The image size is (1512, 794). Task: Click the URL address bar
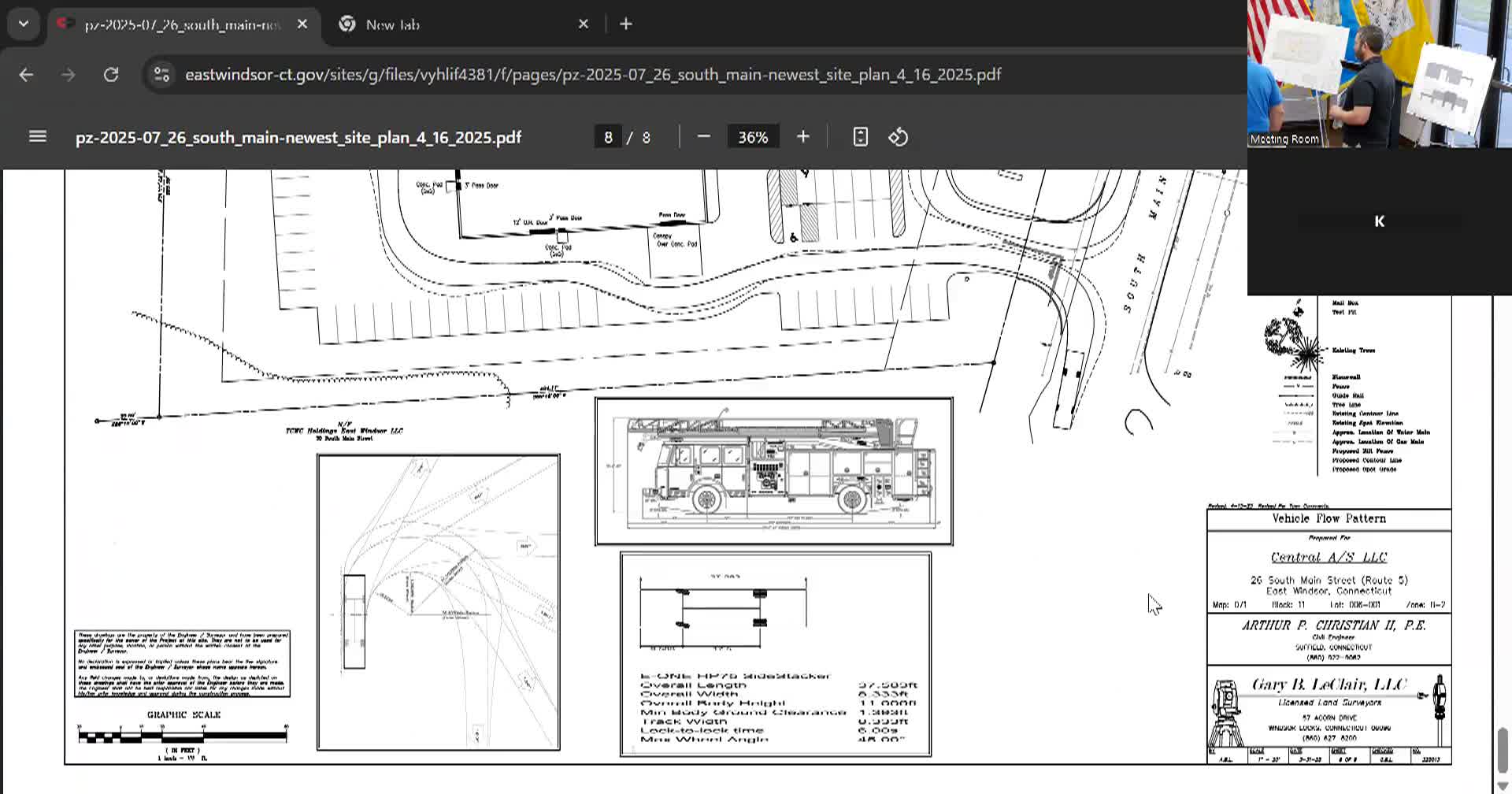(592, 75)
